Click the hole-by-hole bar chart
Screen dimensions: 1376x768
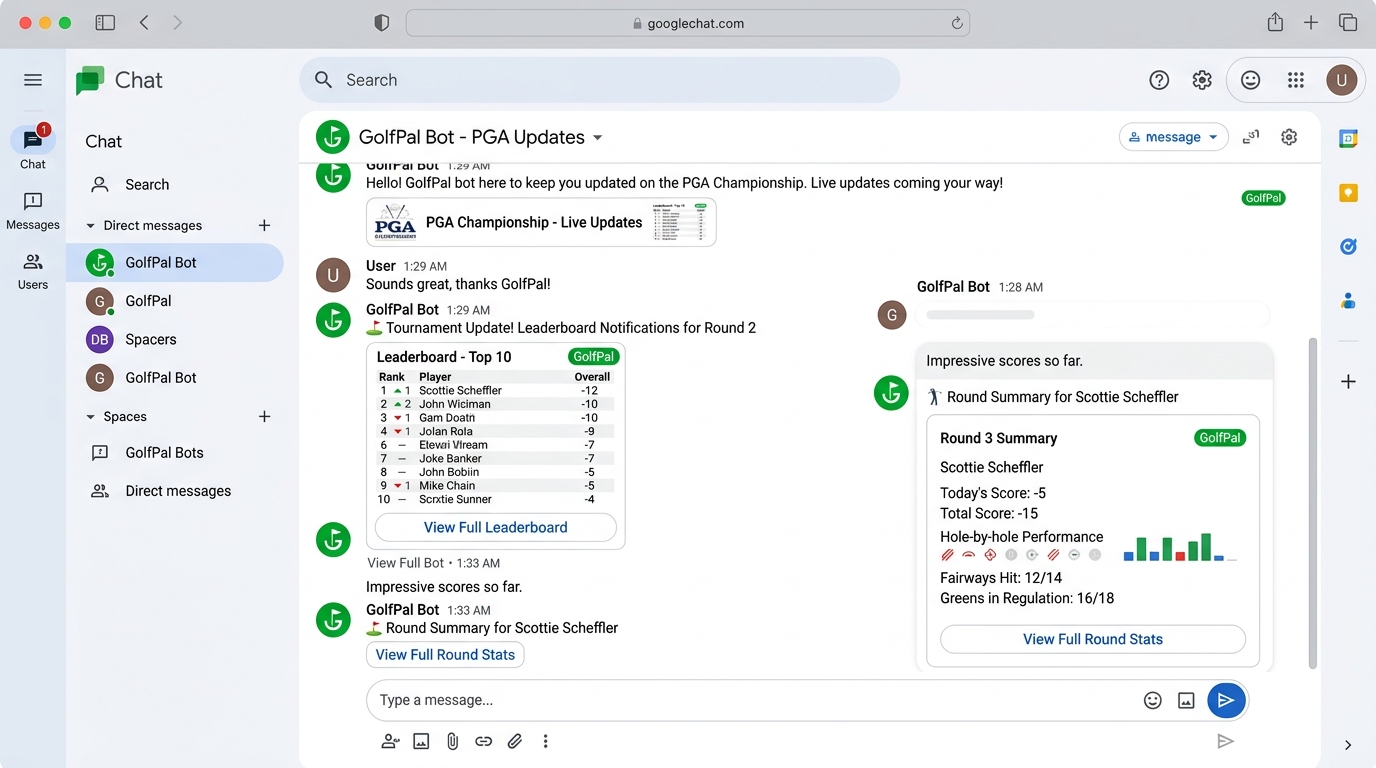pyautogui.click(x=1180, y=547)
